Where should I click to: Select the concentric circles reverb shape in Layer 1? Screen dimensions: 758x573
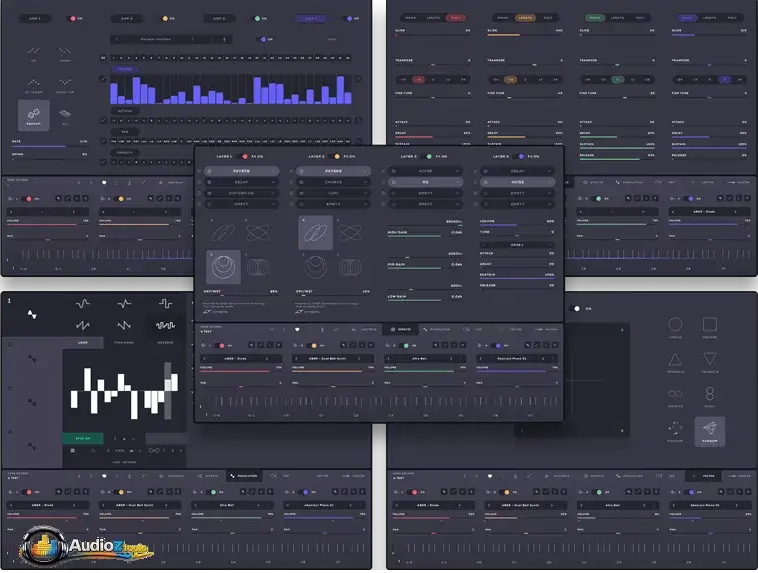click(223, 267)
